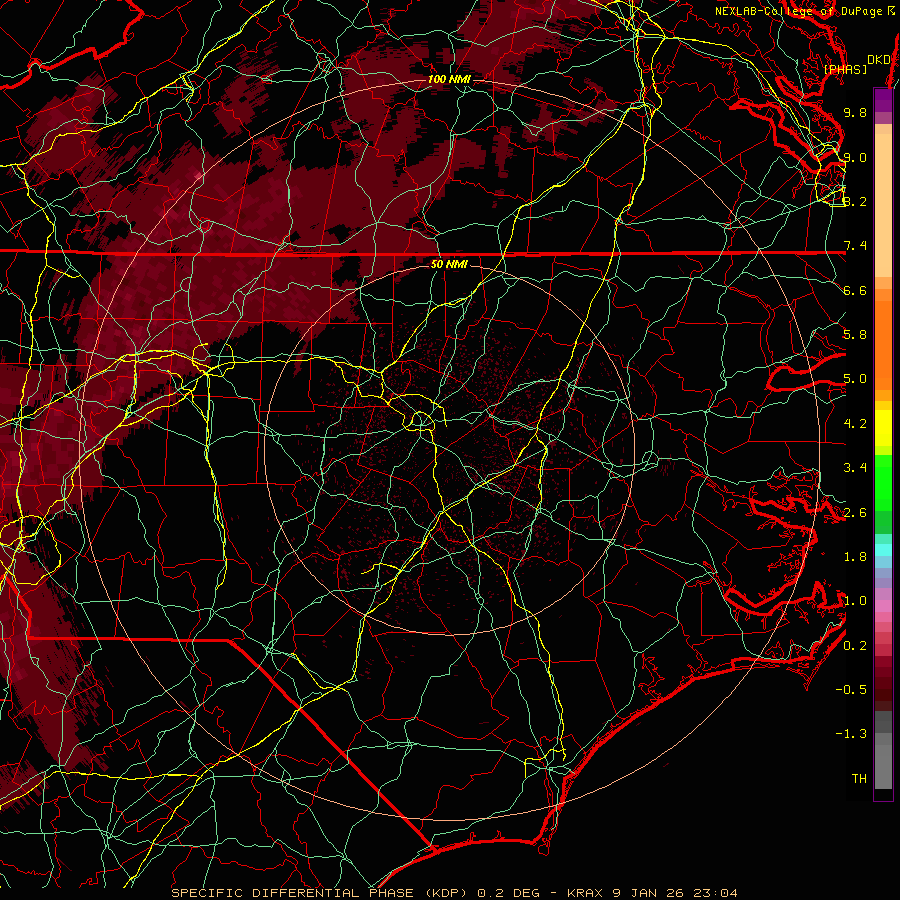The image size is (900, 900).
Task: Click the 6.6 value on the color scale
Action: [x=855, y=290]
